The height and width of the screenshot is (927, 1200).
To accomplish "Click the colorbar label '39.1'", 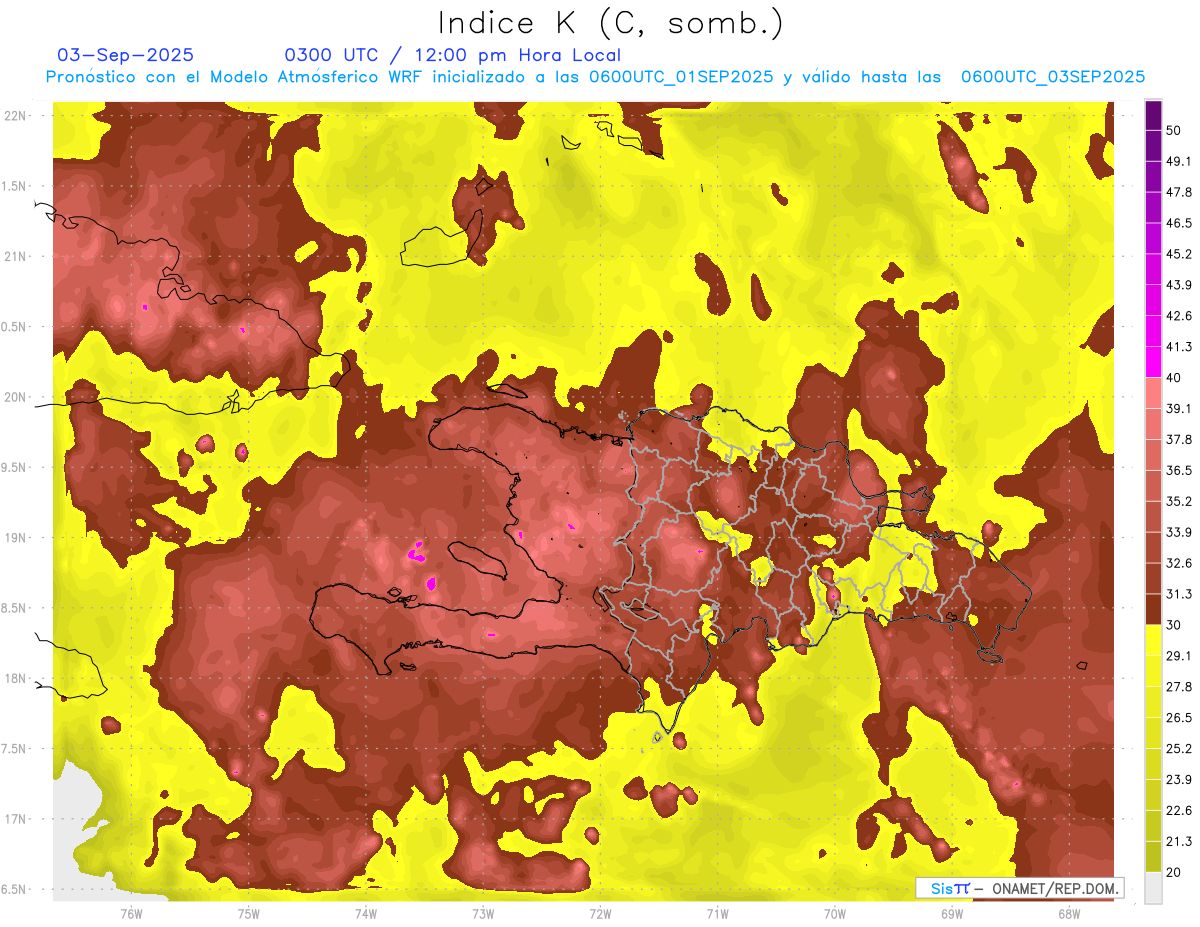I will 1179,408.
